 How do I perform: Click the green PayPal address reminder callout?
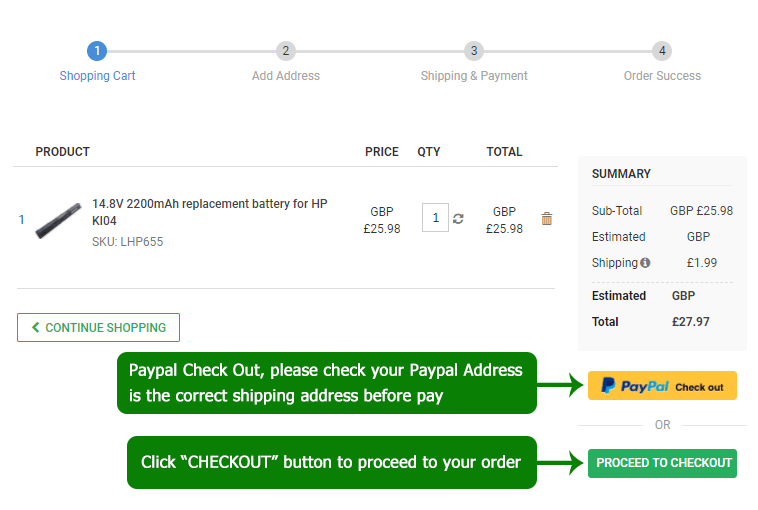pyautogui.click(x=326, y=383)
